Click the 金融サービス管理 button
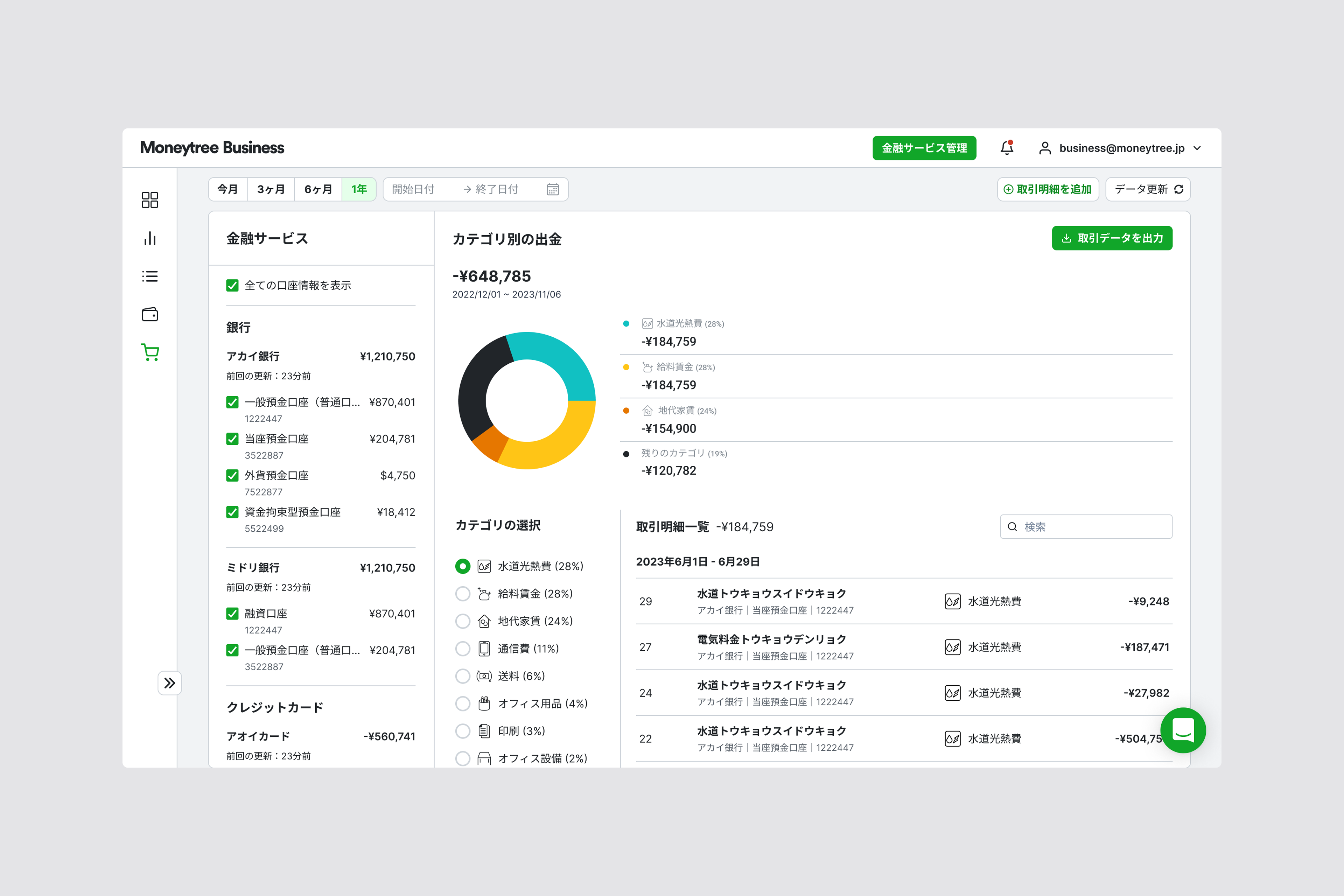The height and width of the screenshot is (896, 1344). (x=924, y=148)
